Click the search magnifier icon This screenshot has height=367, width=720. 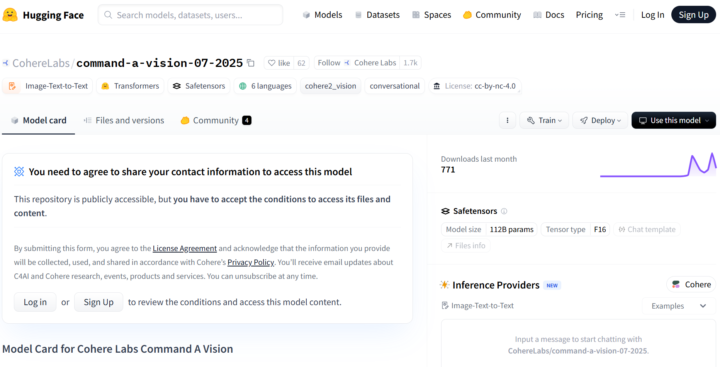click(108, 15)
